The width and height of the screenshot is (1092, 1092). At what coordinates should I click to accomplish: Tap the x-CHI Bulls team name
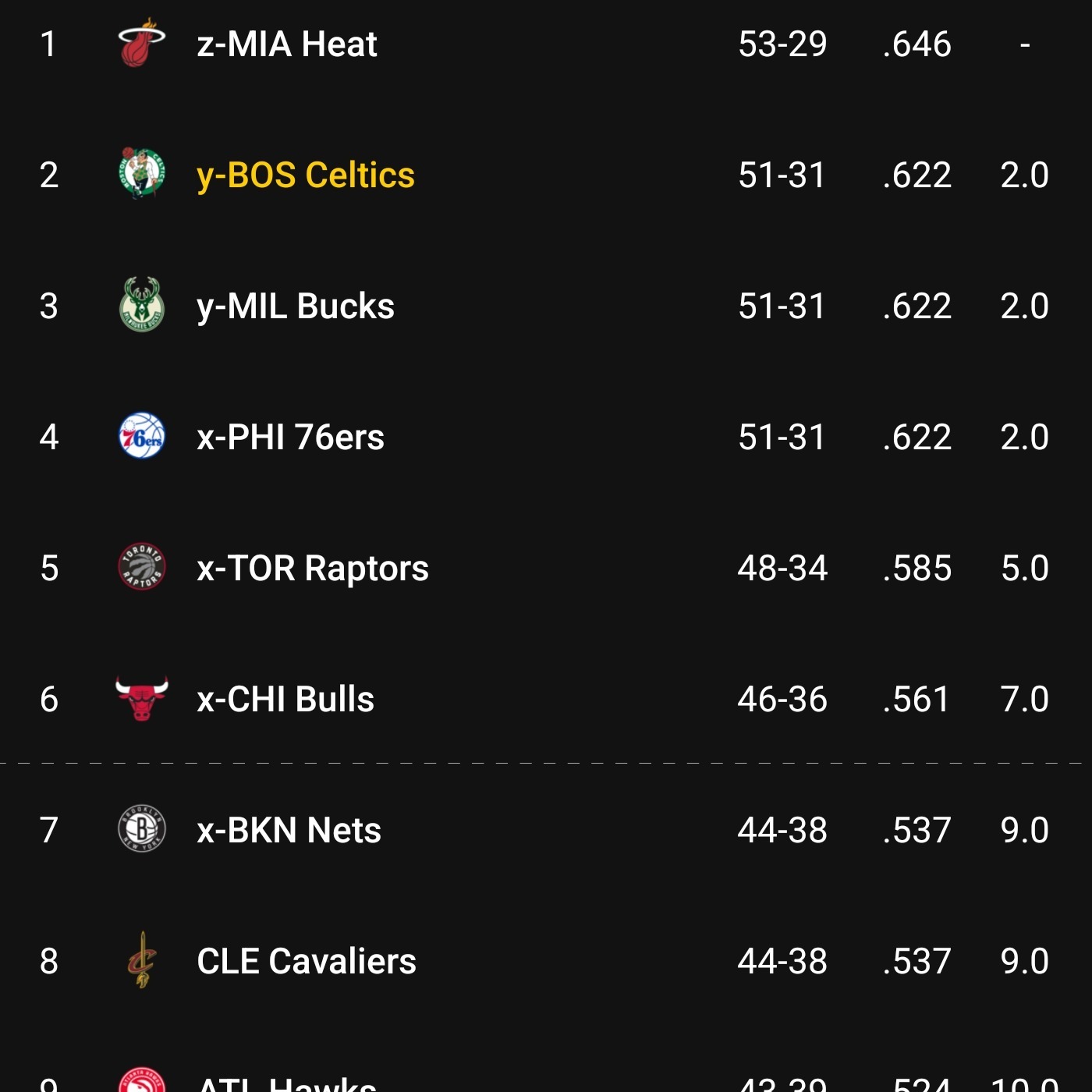[285, 699]
